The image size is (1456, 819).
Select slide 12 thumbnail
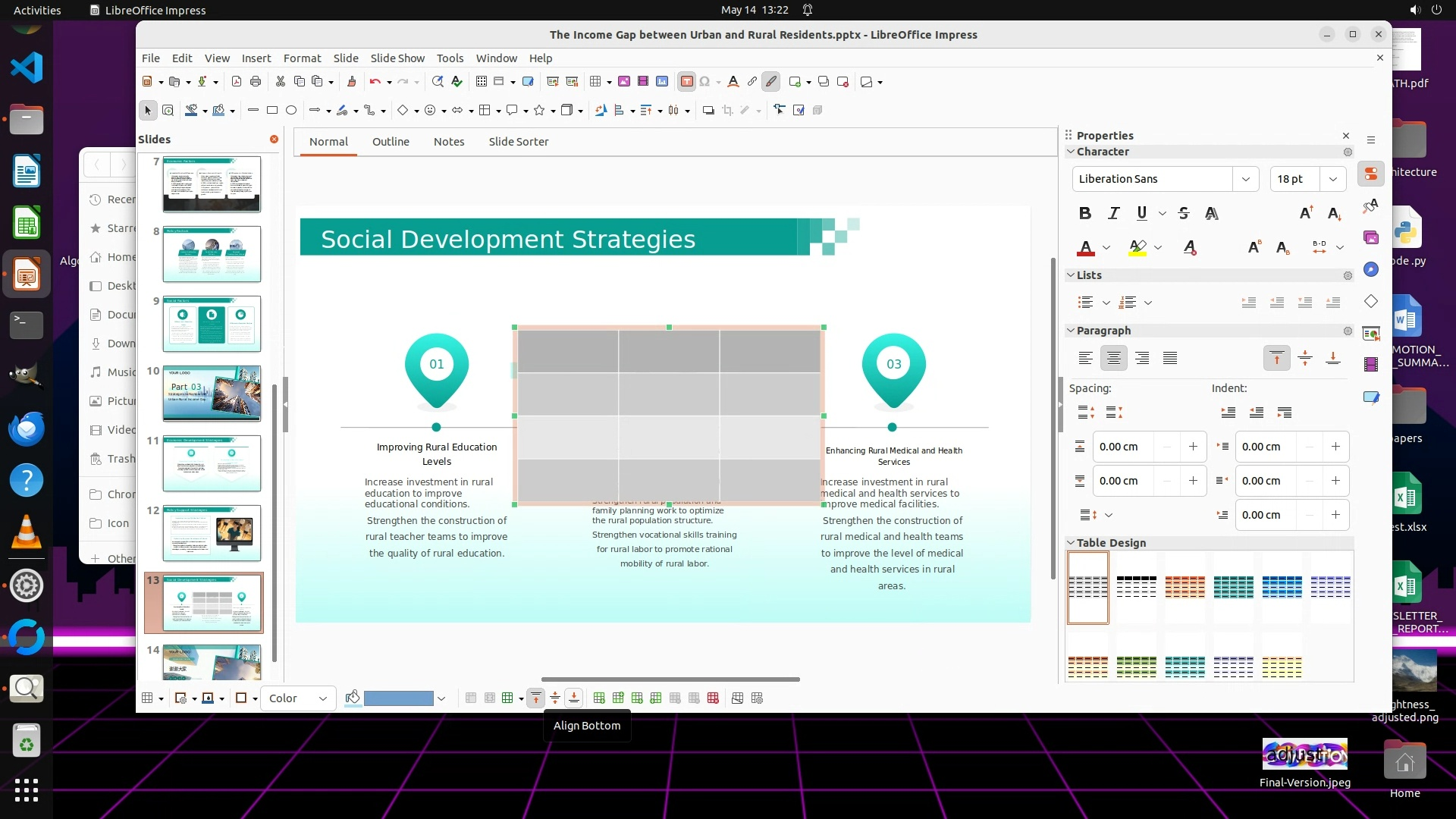pyautogui.click(x=212, y=533)
